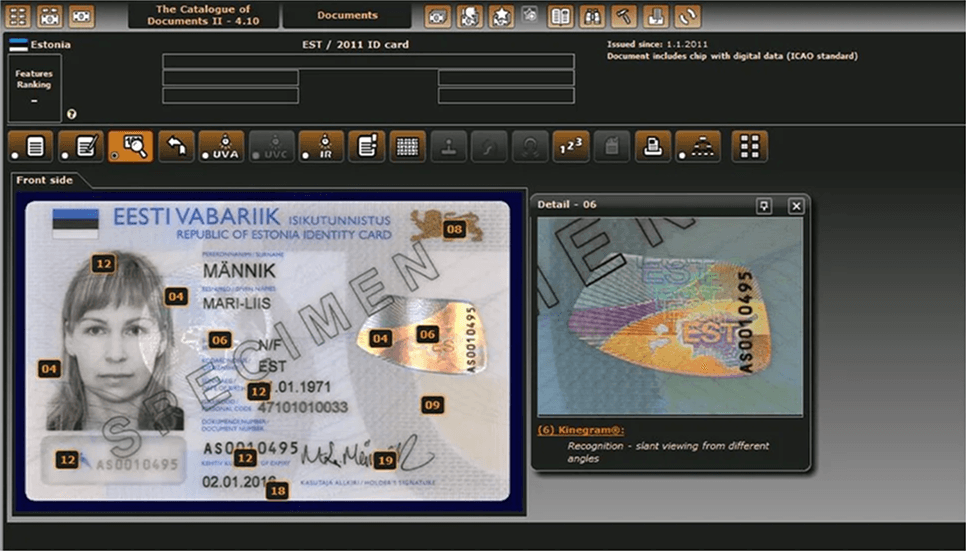Toggle the document text description view

click(x=31, y=147)
